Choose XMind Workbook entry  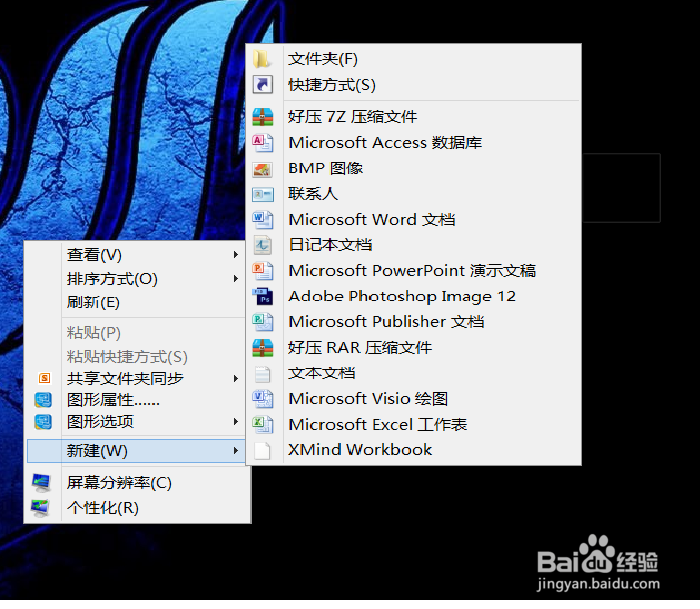pyautogui.click(x=414, y=450)
